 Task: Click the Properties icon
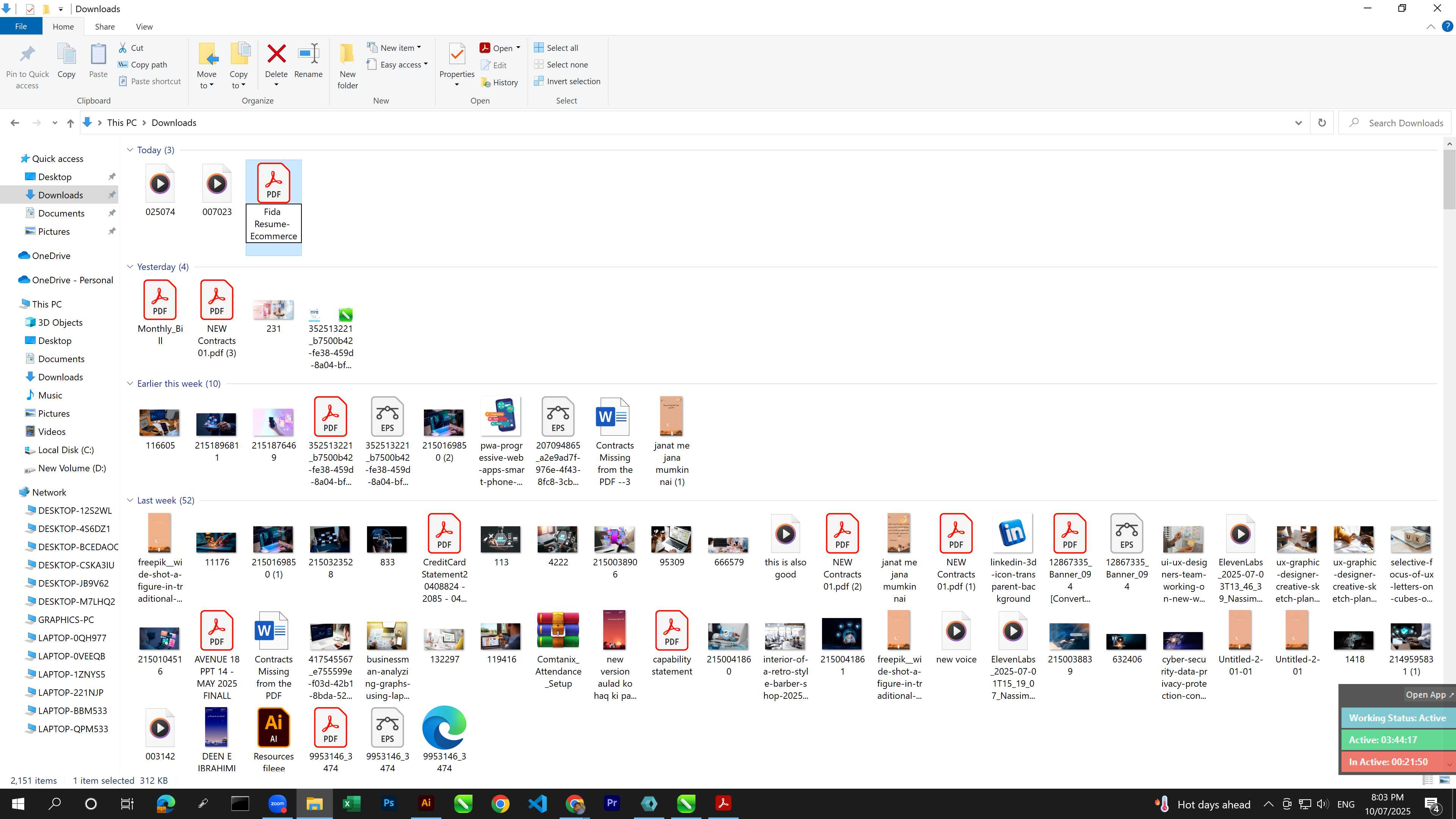click(457, 54)
